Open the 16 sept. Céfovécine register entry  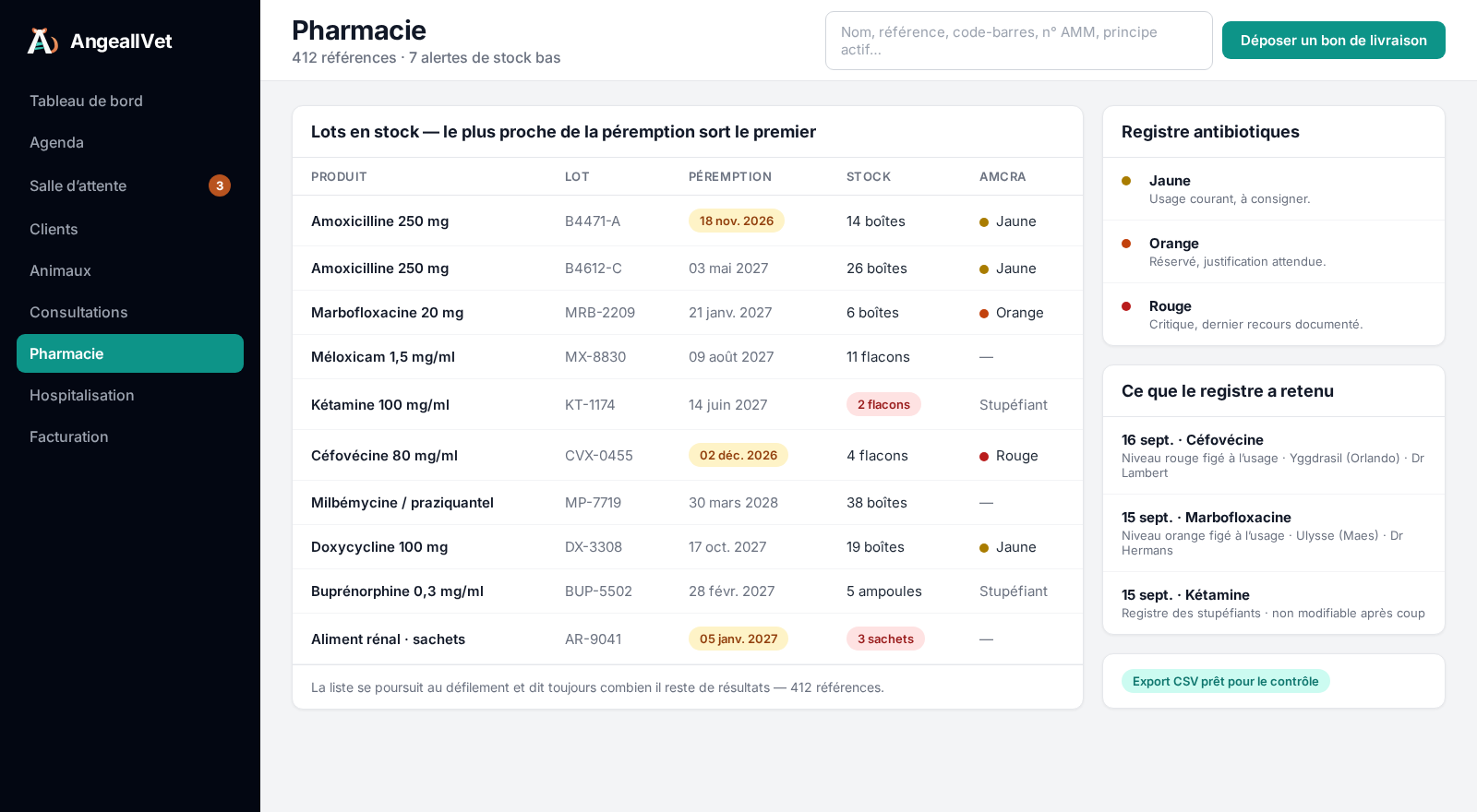point(1274,456)
